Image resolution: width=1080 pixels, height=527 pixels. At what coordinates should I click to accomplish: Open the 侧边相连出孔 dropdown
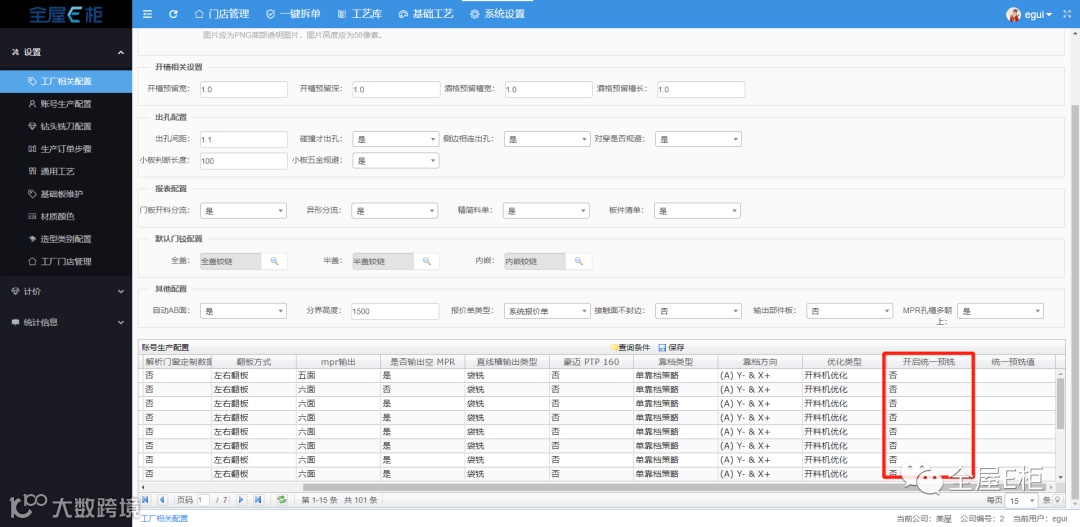coord(547,139)
